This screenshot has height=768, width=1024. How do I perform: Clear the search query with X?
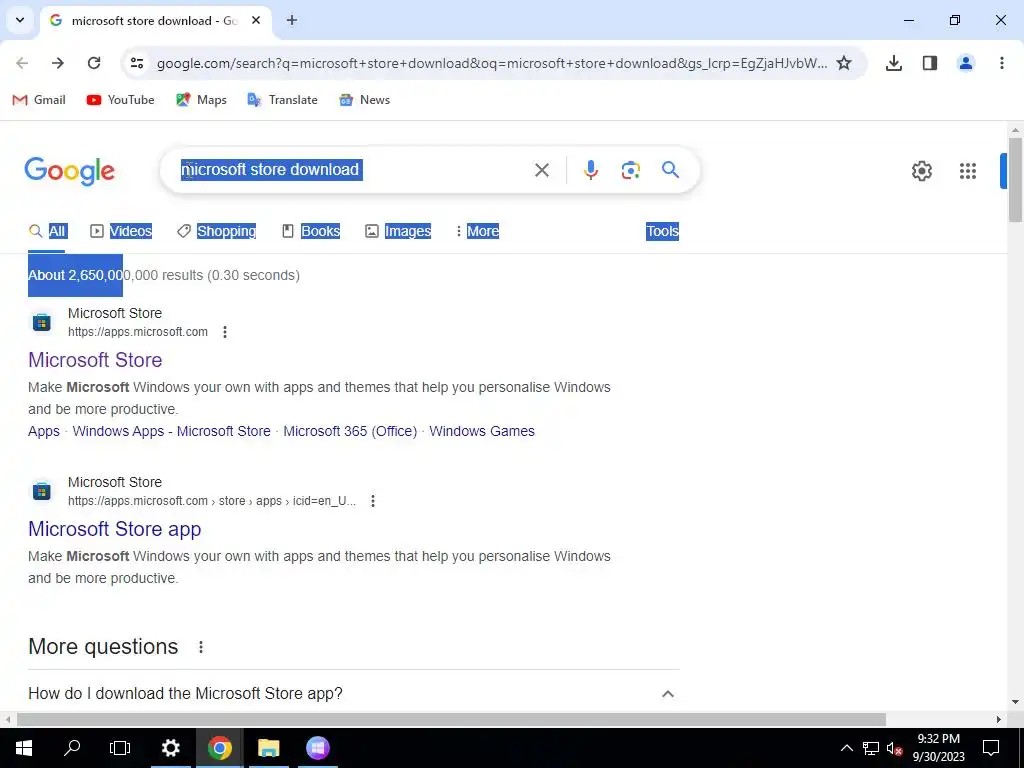pyautogui.click(x=541, y=170)
